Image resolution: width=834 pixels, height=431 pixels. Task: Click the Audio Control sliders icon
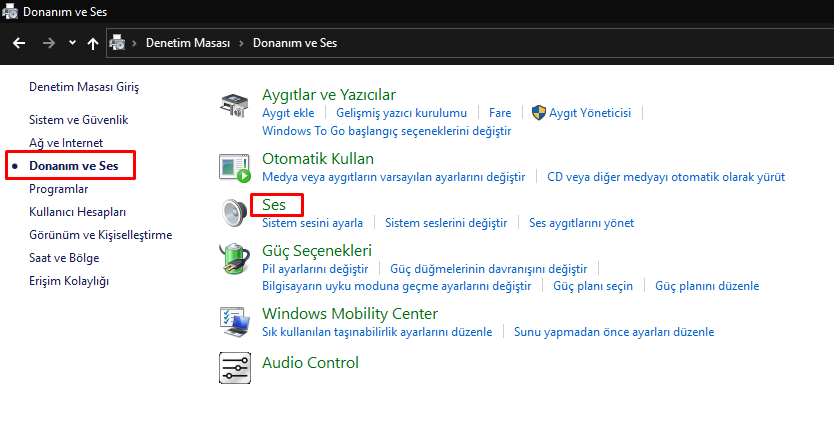(x=235, y=368)
